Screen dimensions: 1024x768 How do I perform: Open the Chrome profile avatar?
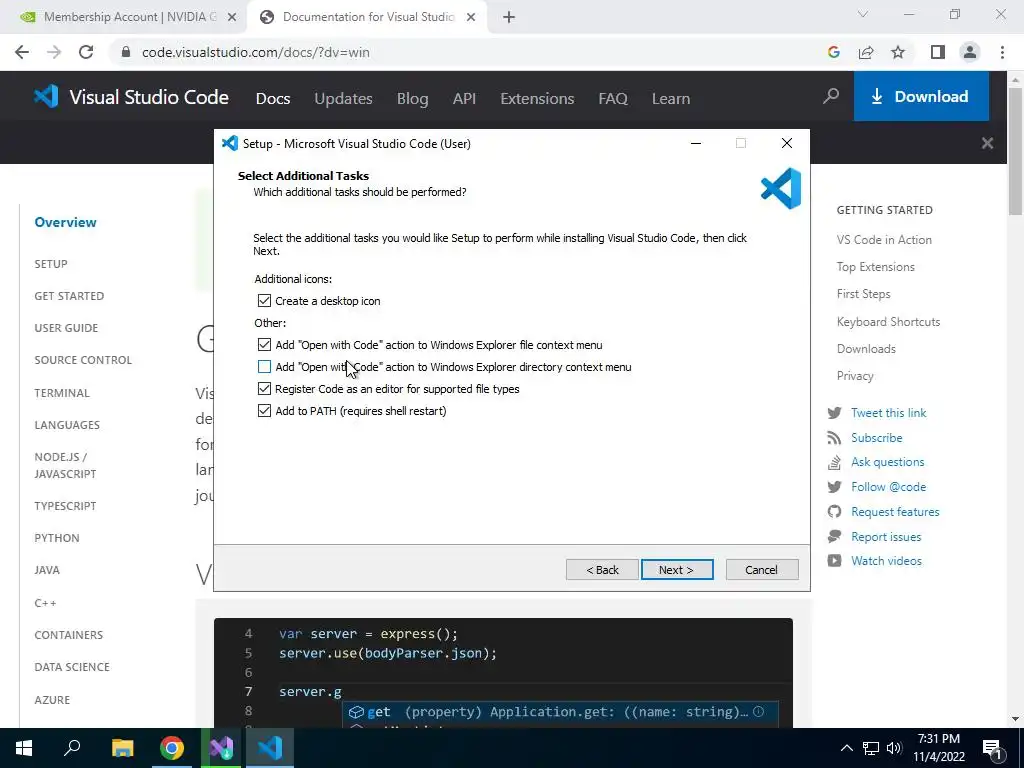click(x=970, y=52)
